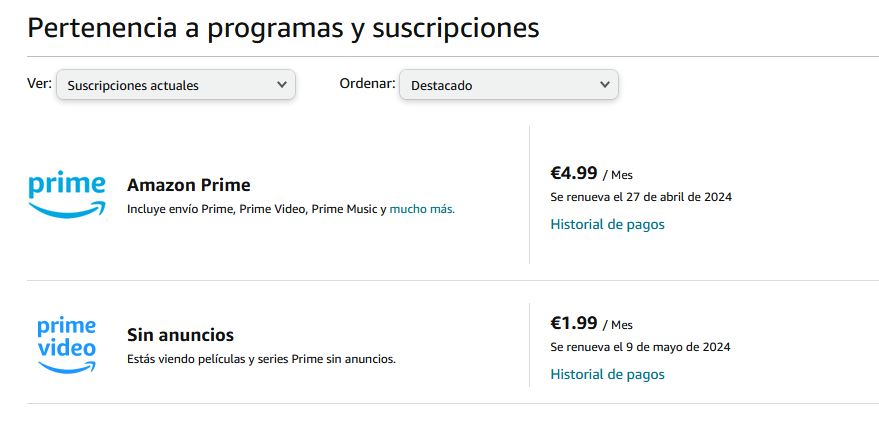Open Historial de pagos for Sin anuncios
Image resolution: width=879 pixels, height=426 pixels.
(x=607, y=374)
